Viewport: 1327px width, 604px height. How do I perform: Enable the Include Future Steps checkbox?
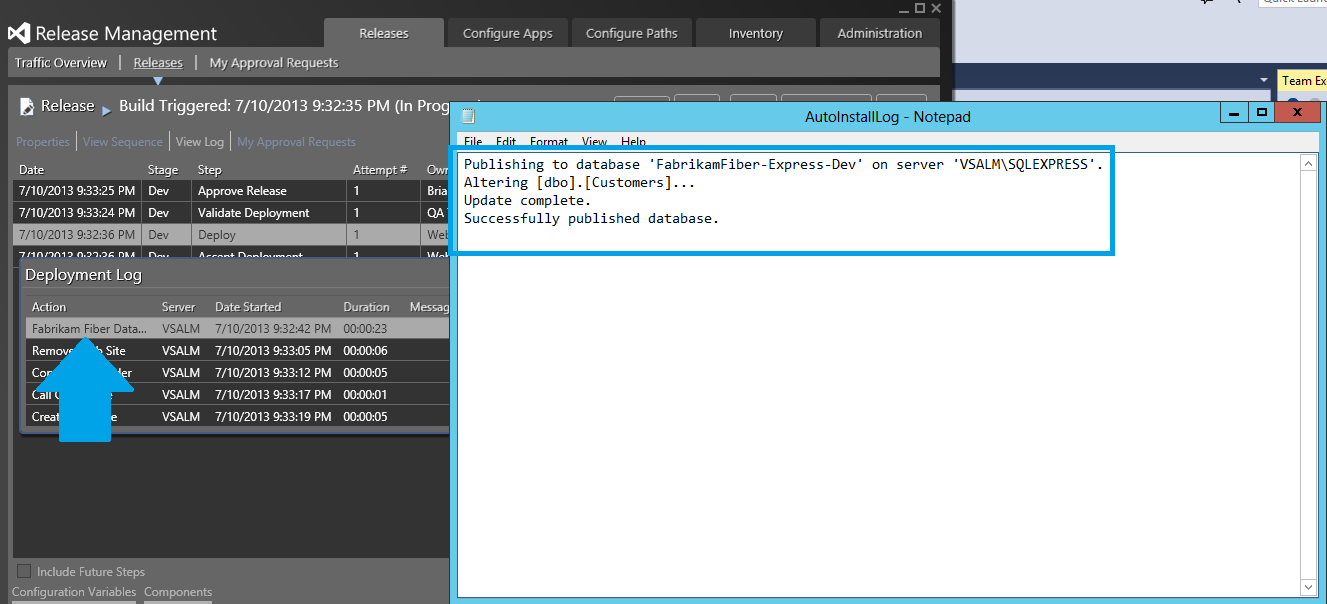pyautogui.click(x=22, y=571)
